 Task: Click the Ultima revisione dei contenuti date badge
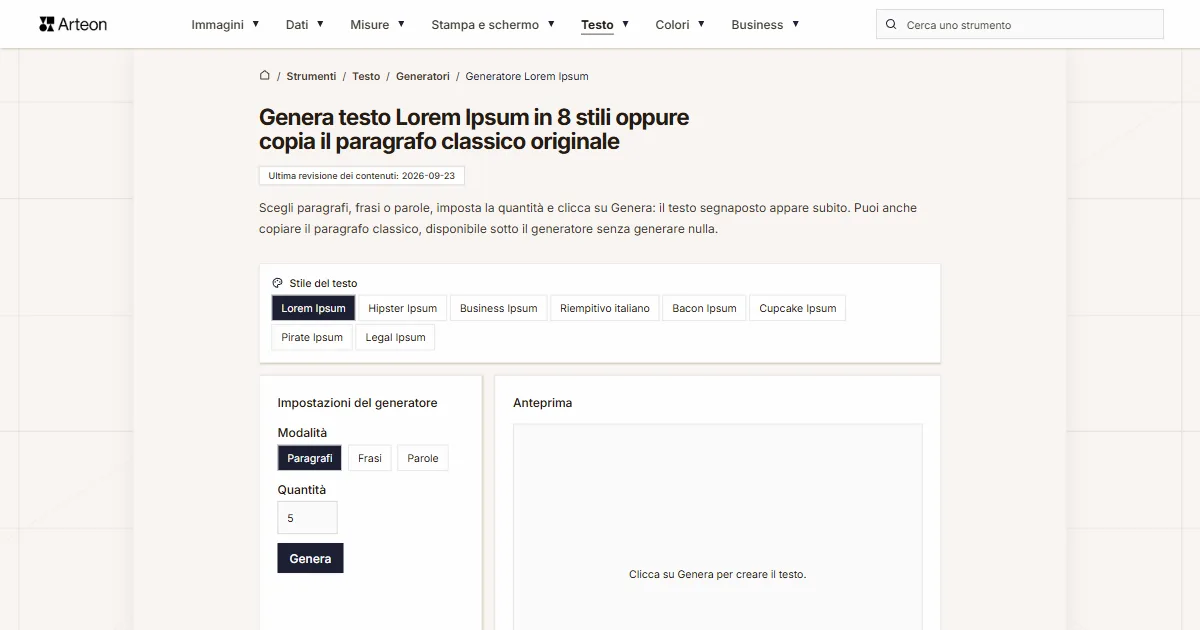click(x=362, y=175)
